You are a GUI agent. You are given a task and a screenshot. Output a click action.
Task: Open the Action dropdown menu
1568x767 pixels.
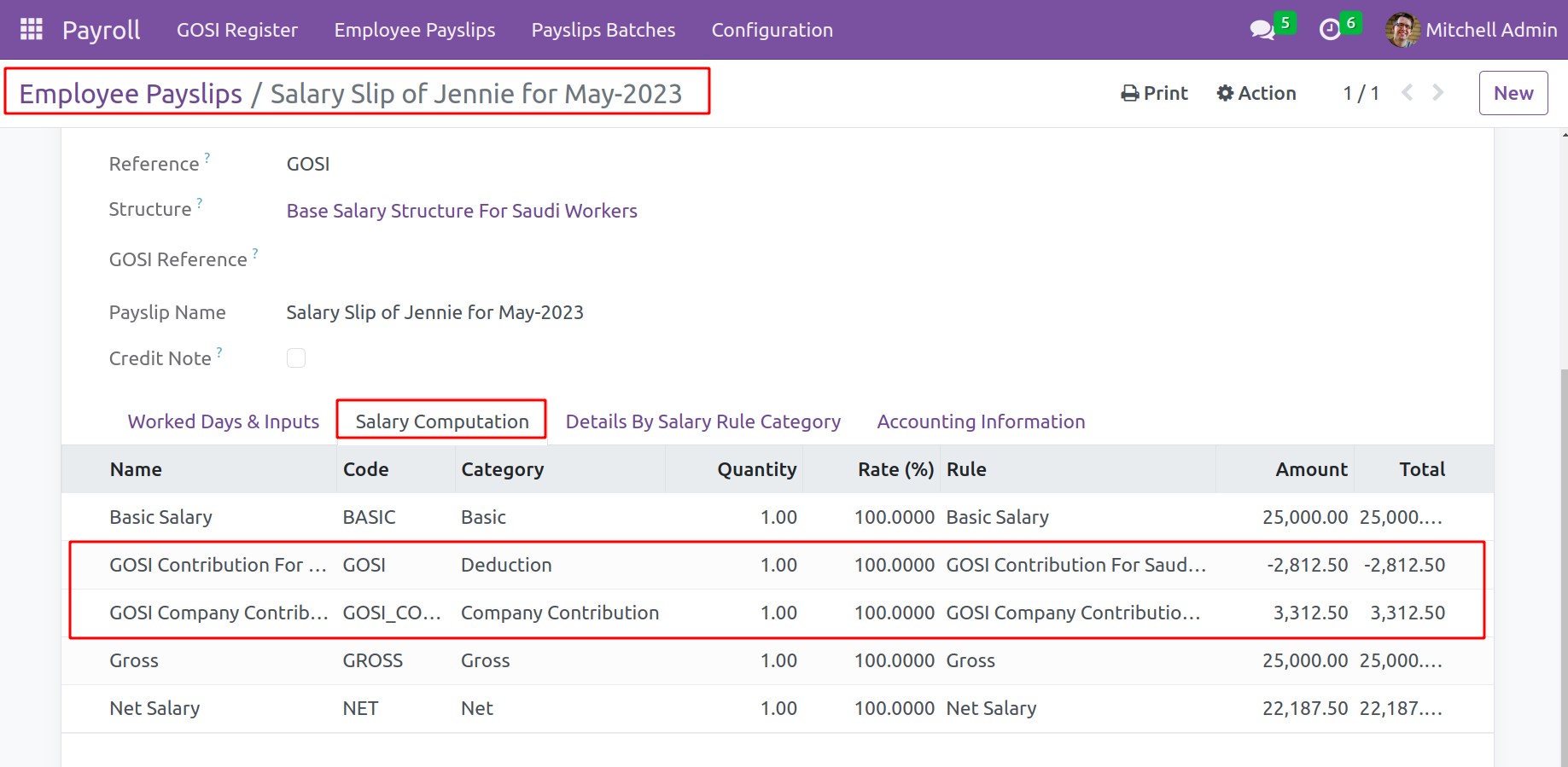pyautogui.click(x=1256, y=93)
